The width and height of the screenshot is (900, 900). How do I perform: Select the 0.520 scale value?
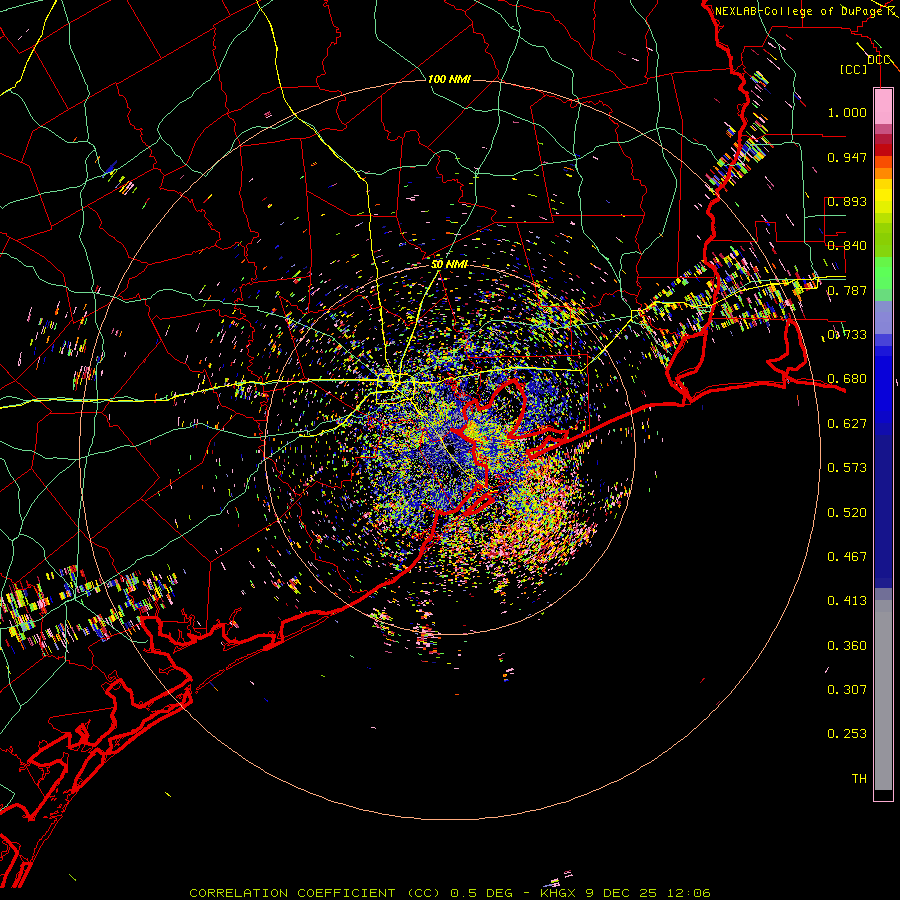[x=847, y=513]
